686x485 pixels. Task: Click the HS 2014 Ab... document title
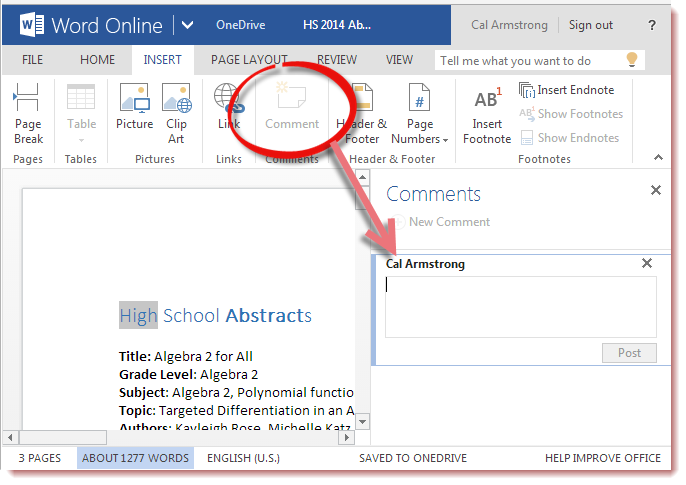[337, 25]
